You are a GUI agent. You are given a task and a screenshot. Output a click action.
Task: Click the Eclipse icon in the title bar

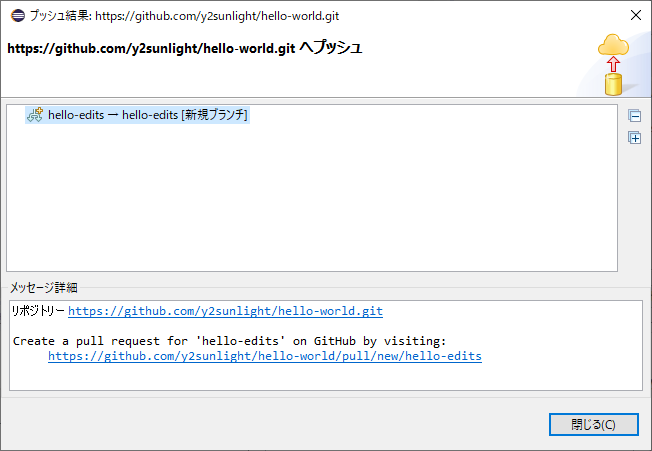tap(13, 15)
